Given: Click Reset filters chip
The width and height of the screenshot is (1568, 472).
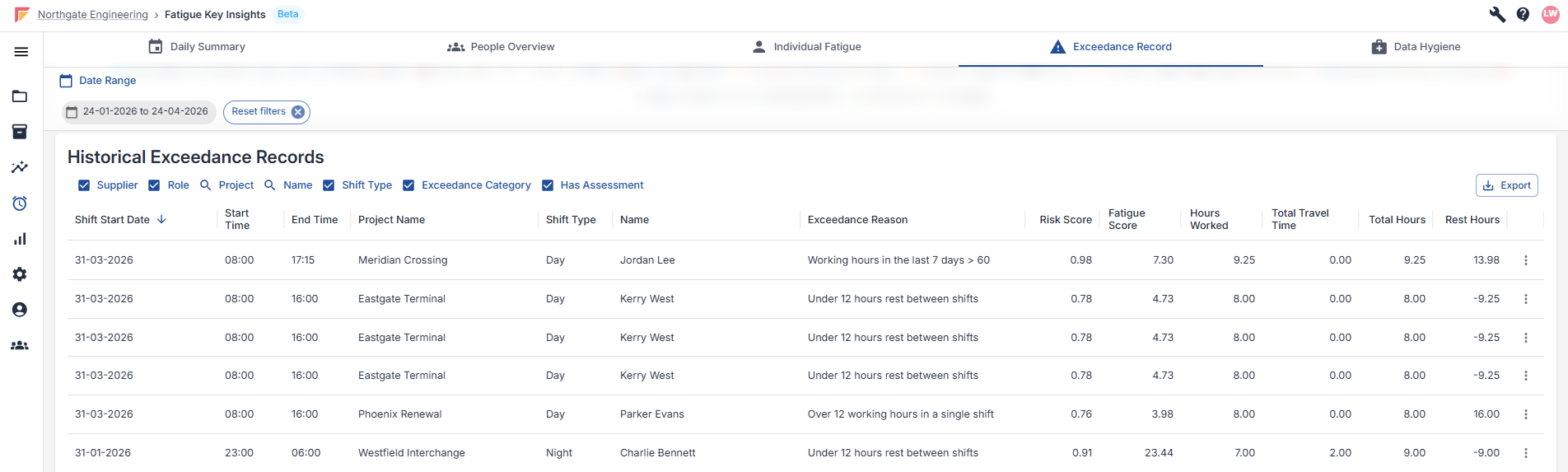Looking at the screenshot, I should [266, 112].
